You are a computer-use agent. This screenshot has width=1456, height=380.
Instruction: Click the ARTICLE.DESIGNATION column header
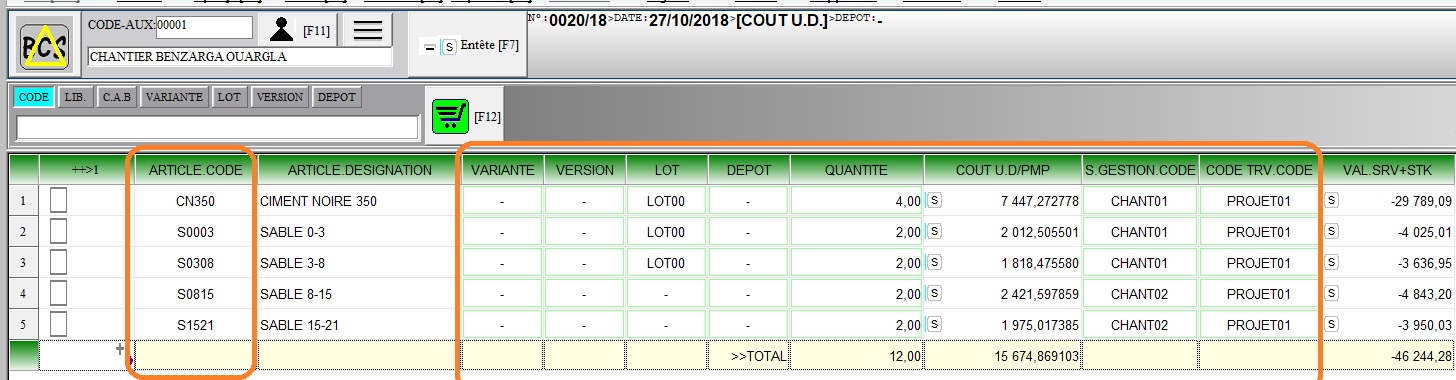pyautogui.click(x=360, y=170)
